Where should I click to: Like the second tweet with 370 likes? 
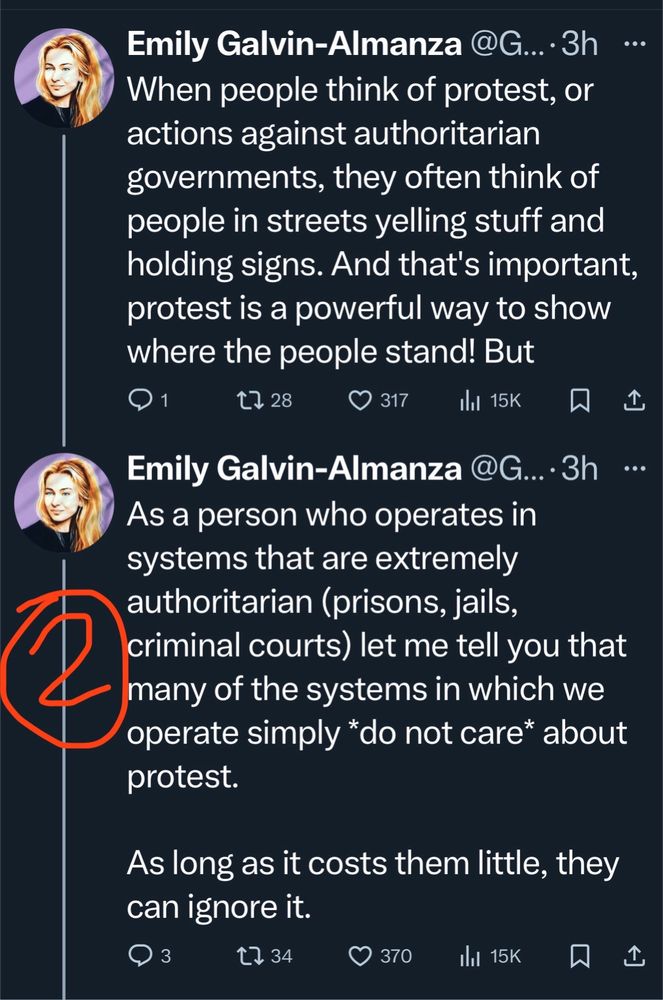[x=360, y=956]
